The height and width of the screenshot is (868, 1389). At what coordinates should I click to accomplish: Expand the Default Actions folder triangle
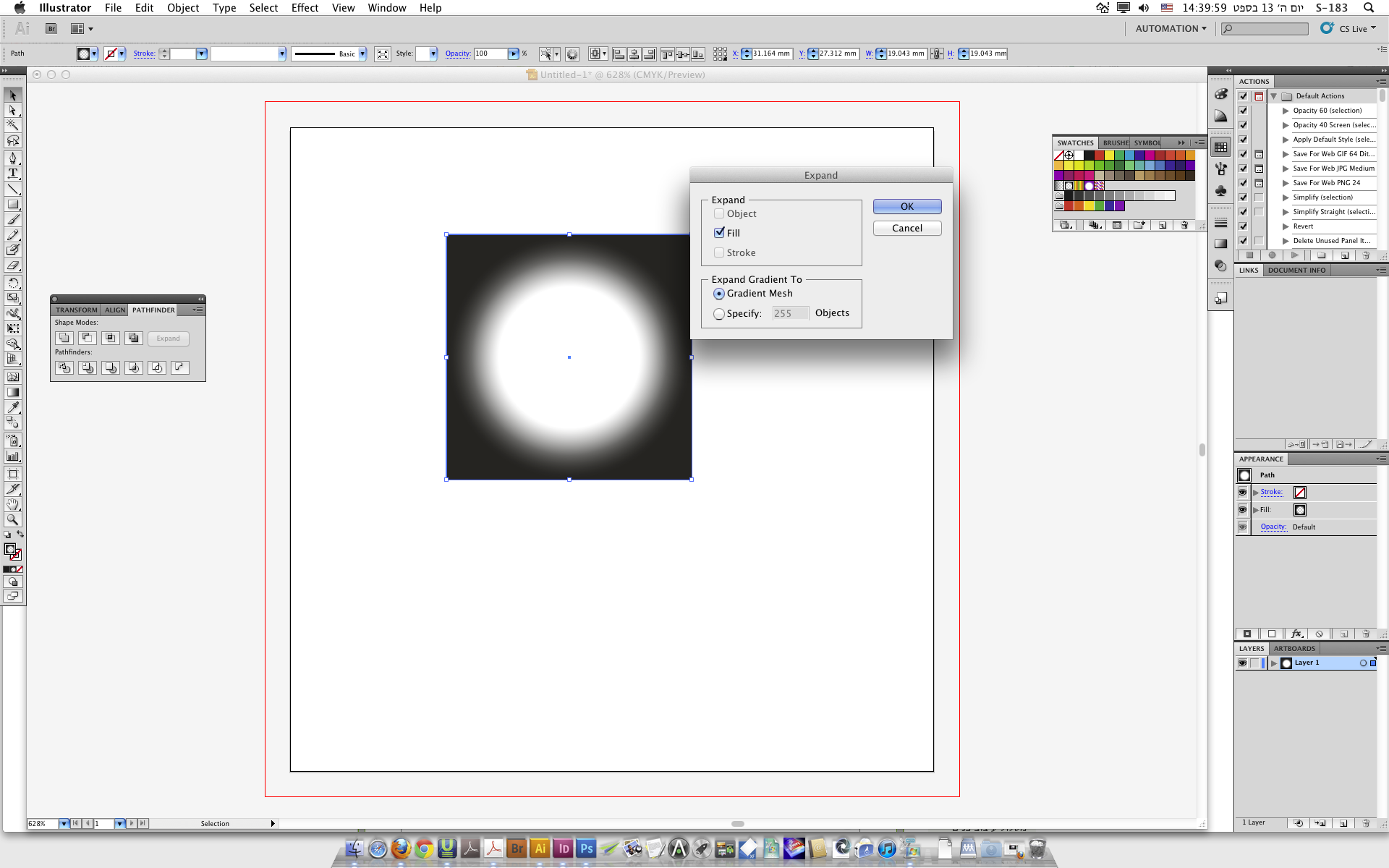tap(1274, 96)
